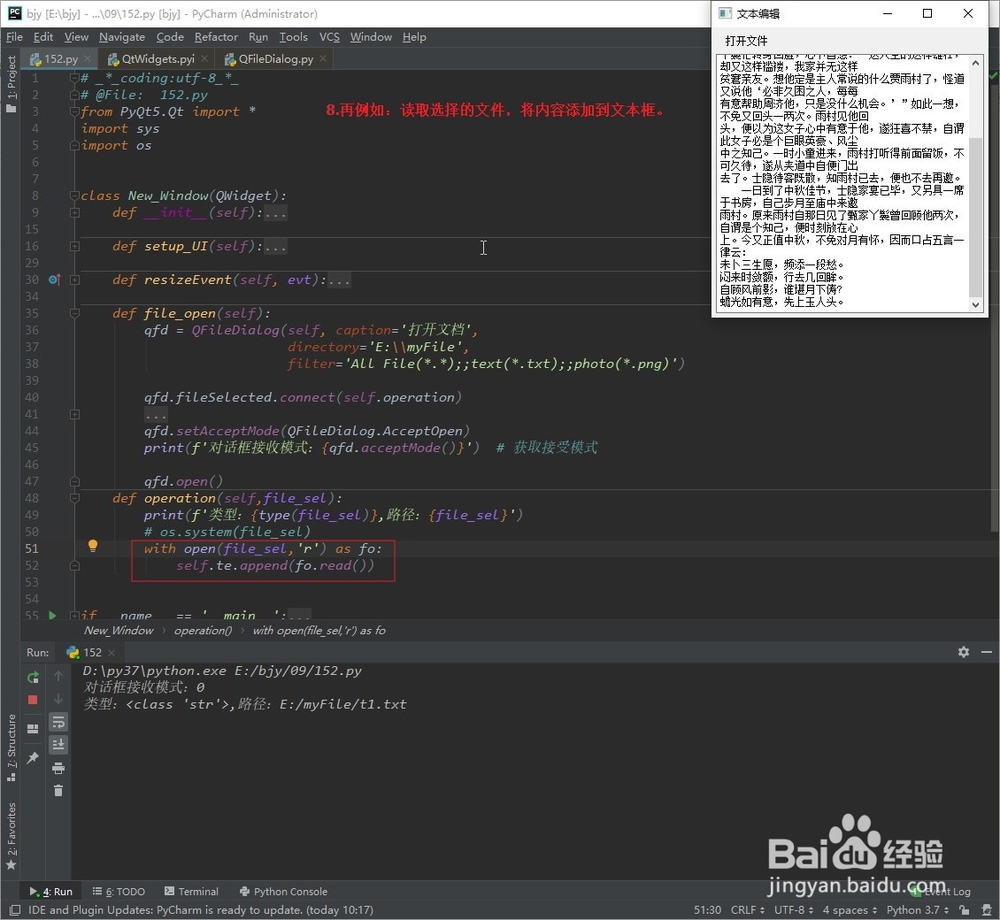Viewport: 1000px width, 920px height.
Task: Open the Event Log
Action: (x=941, y=891)
